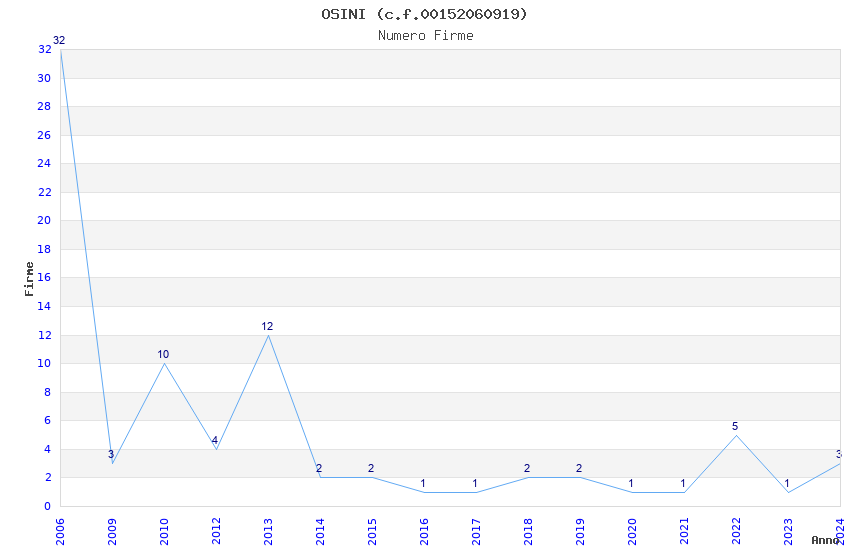Viewport: 850px width, 550px height.
Task: Select x-axis year 2015
Action: click(x=372, y=532)
